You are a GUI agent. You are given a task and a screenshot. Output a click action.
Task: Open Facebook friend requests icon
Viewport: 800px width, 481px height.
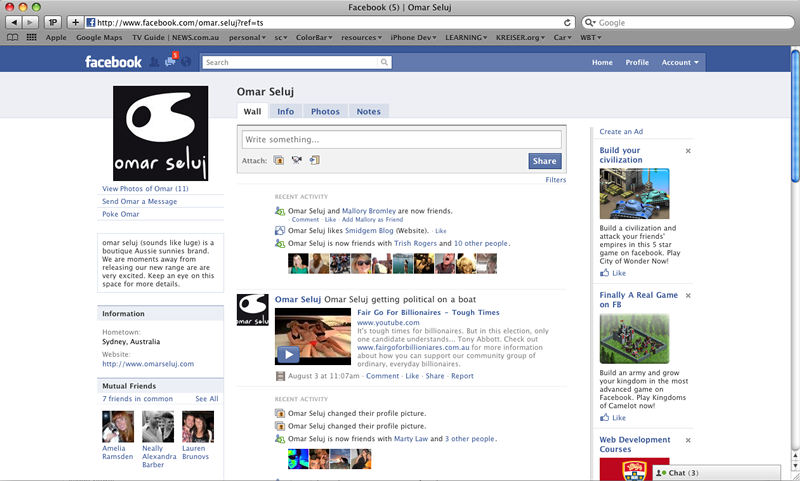(x=154, y=62)
